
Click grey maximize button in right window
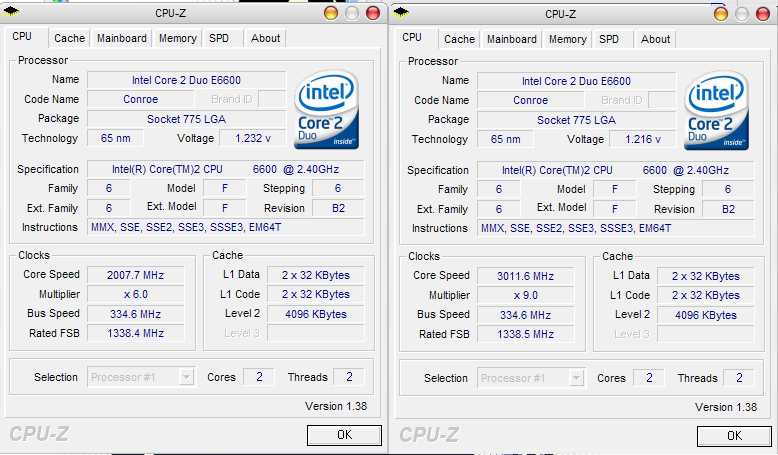(742, 14)
